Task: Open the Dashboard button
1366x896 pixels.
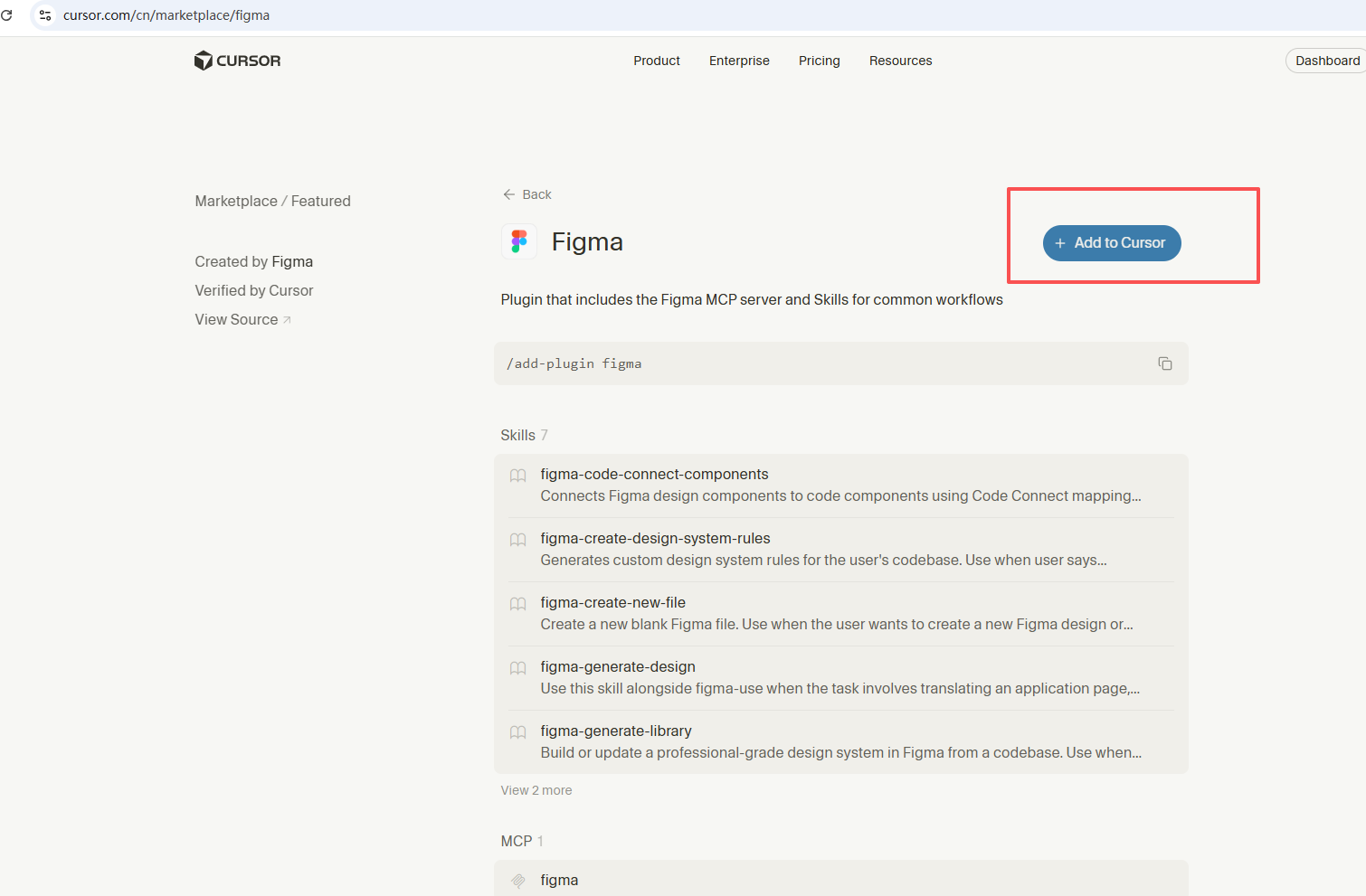Action: tap(1326, 61)
